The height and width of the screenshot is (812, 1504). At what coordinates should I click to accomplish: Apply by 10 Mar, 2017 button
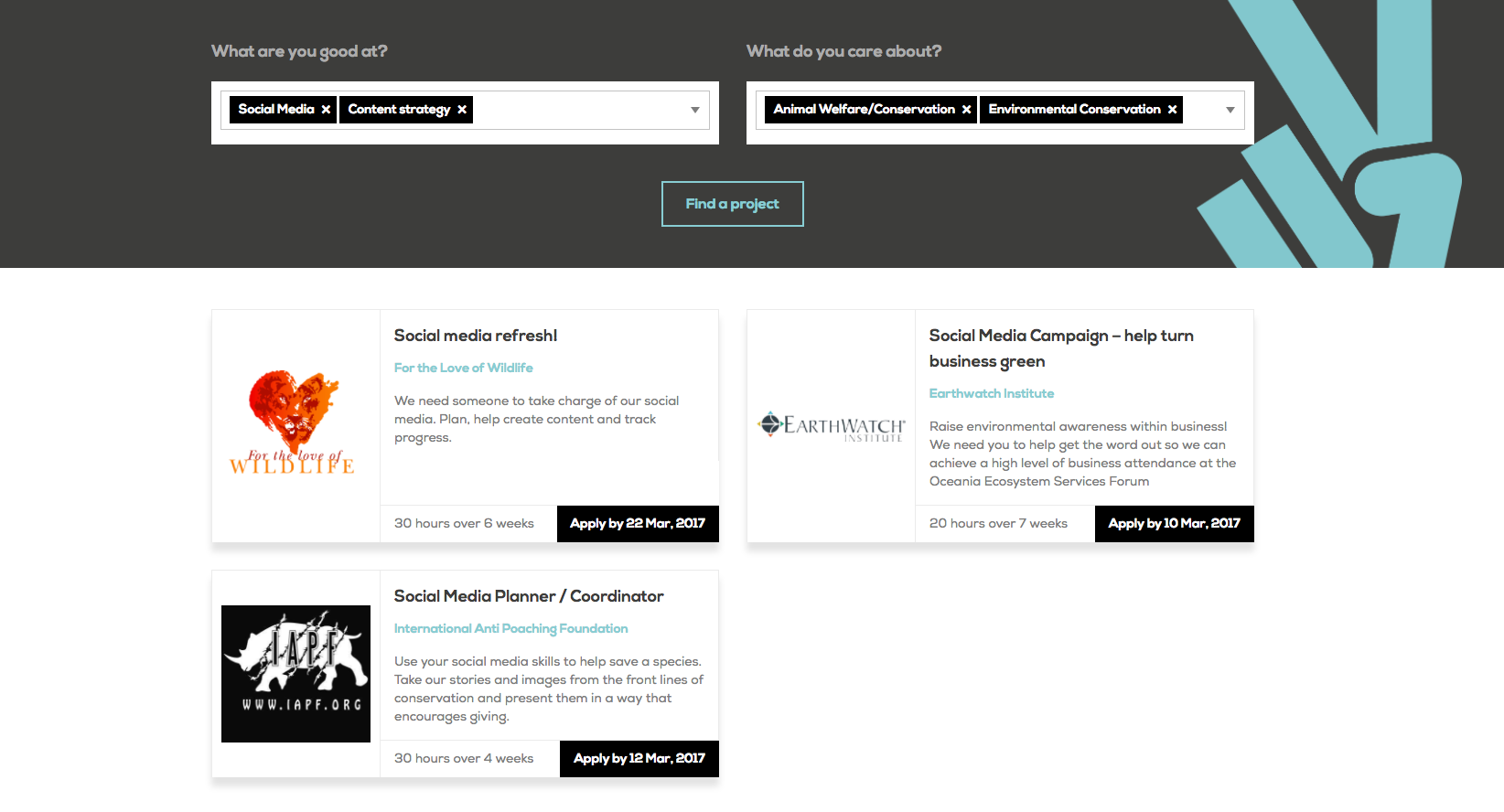(x=1175, y=524)
